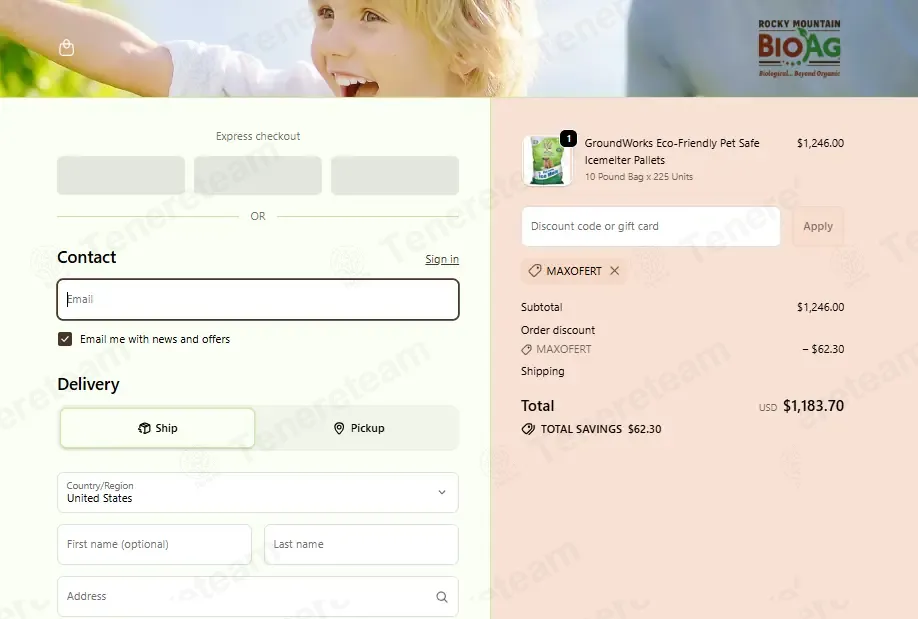Click the Shipping label in order summary

point(543,371)
